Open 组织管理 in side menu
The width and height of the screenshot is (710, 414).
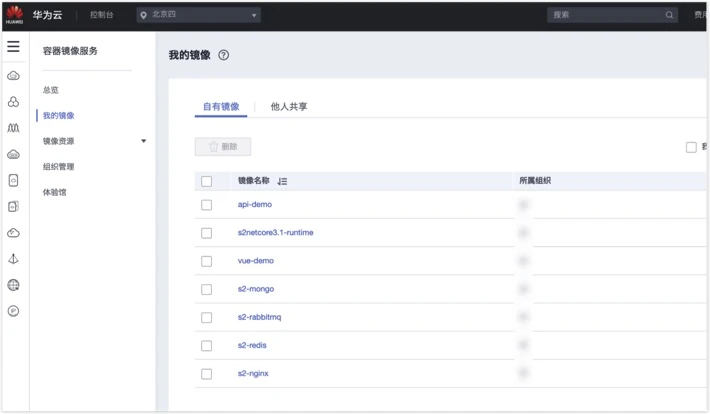click(58, 167)
